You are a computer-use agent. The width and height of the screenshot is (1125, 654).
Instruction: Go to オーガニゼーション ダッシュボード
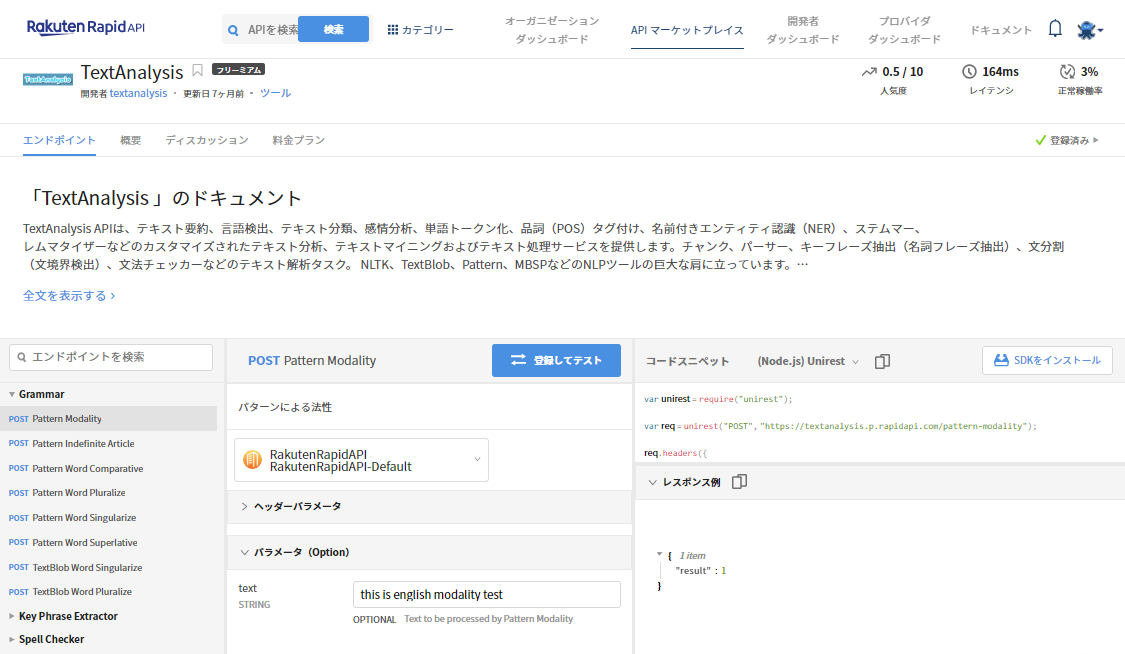click(x=552, y=30)
